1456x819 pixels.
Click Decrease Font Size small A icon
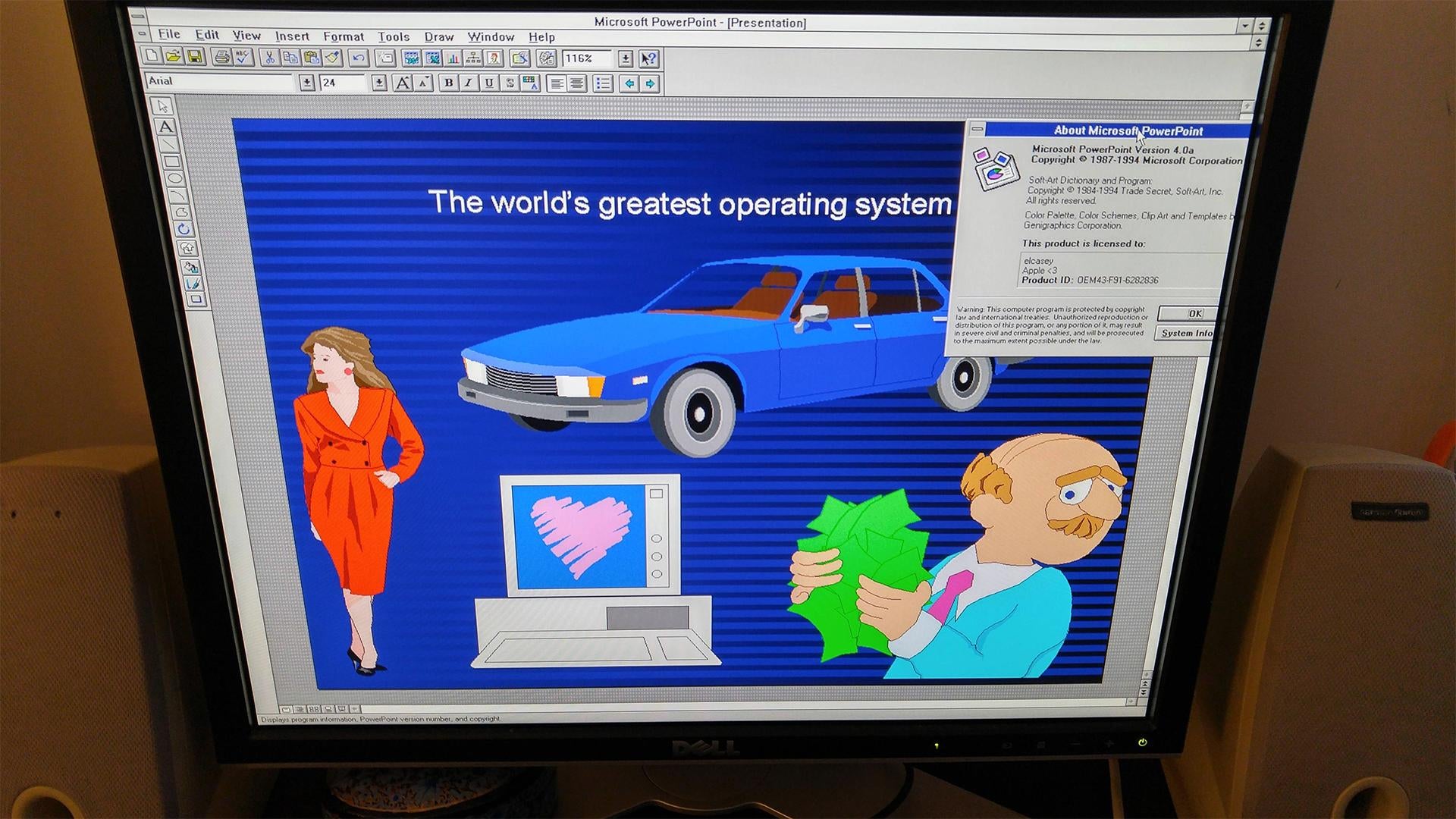[424, 83]
